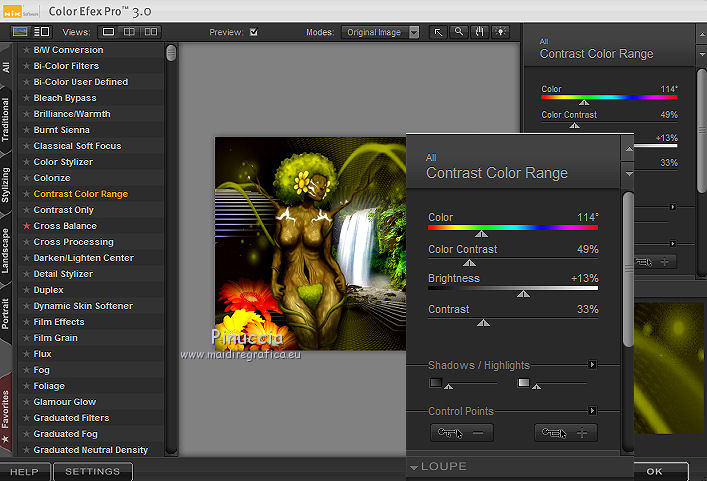Image resolution: width=707 pixels, height=481 pixels.
Task: Expand the Shadows / Highlights section
Action: pos(592,365)
